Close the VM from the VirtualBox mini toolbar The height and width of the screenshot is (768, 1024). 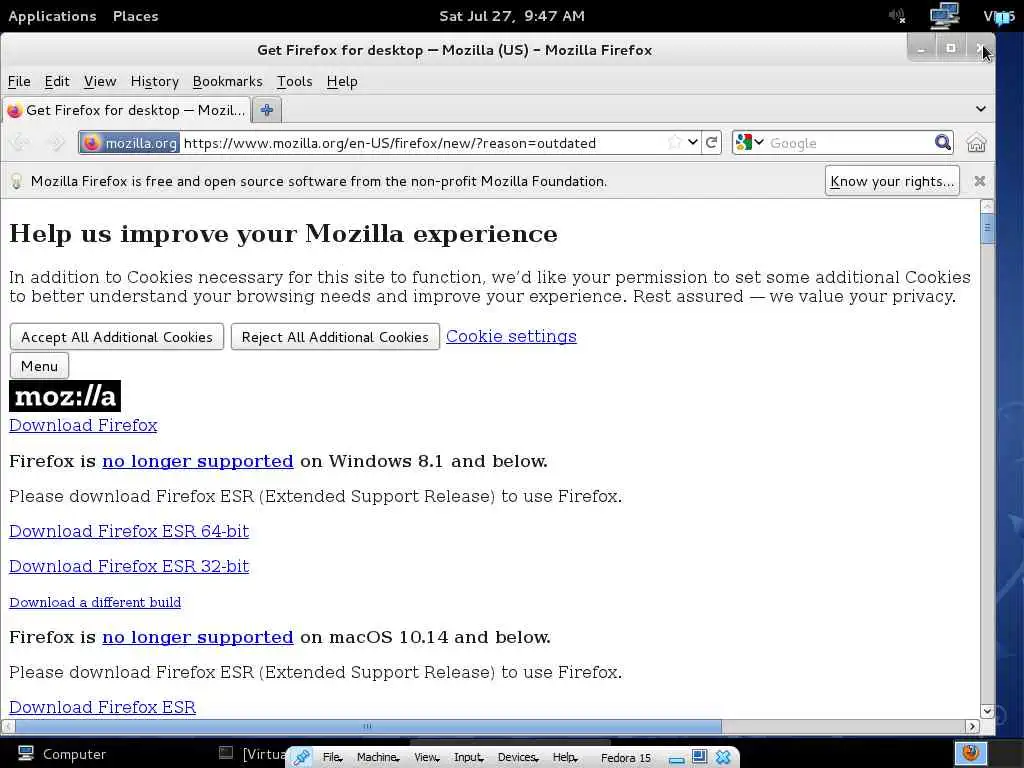coord(723,757)
